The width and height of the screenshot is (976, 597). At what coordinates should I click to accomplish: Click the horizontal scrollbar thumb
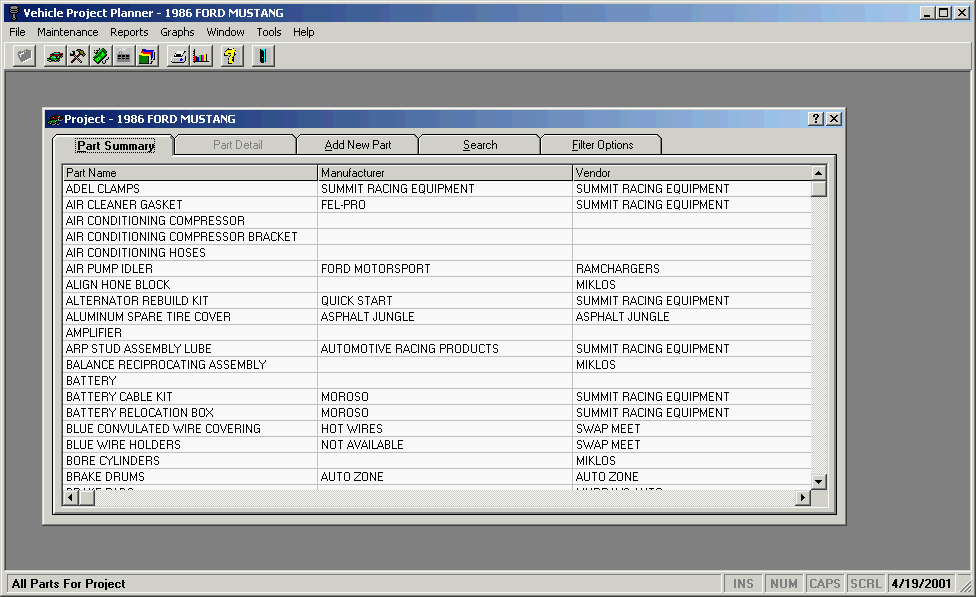[x=87, y=497]
